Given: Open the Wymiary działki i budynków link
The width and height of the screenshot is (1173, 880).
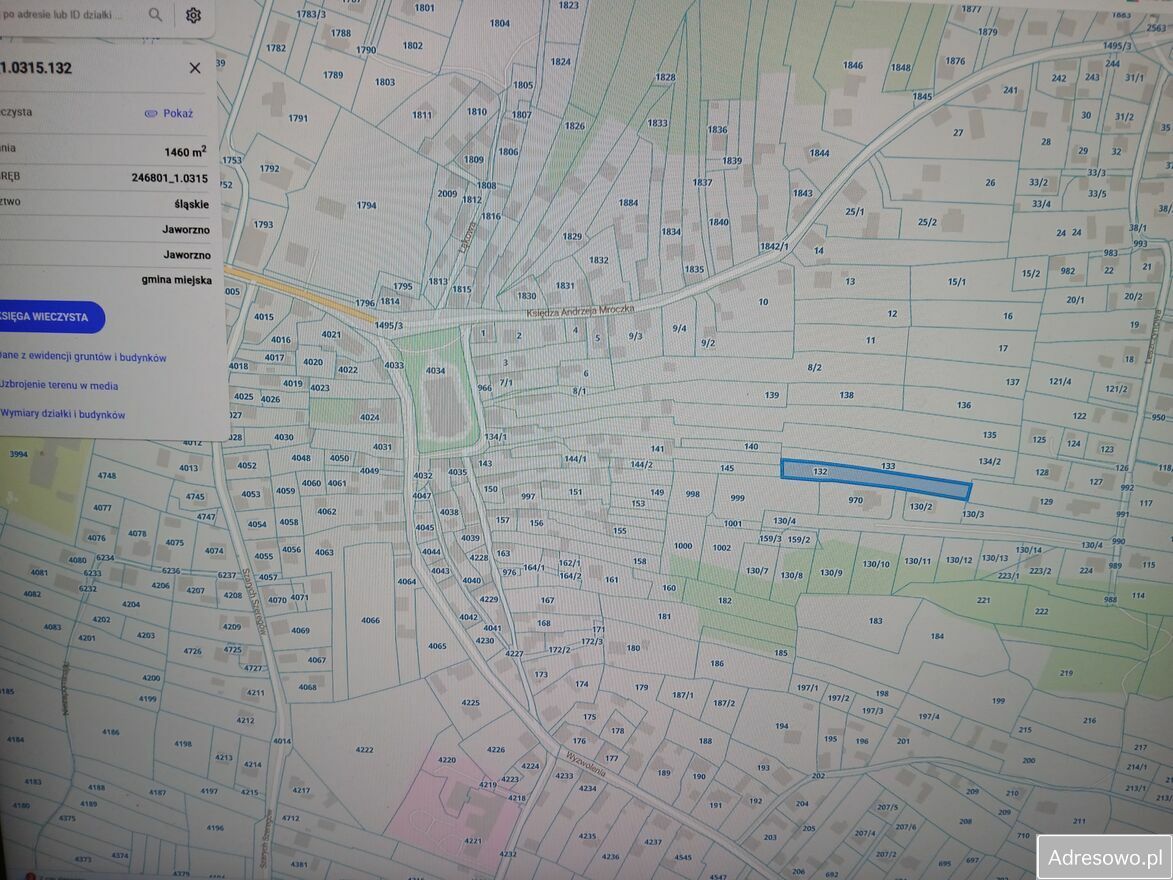Looking at the screenshot, I should 62,414.
